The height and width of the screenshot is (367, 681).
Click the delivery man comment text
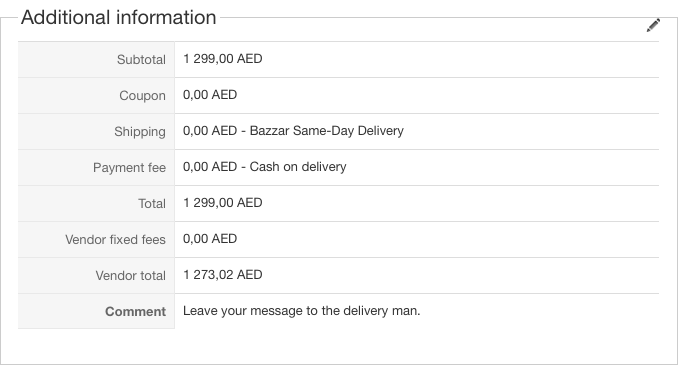coord(301,311)
